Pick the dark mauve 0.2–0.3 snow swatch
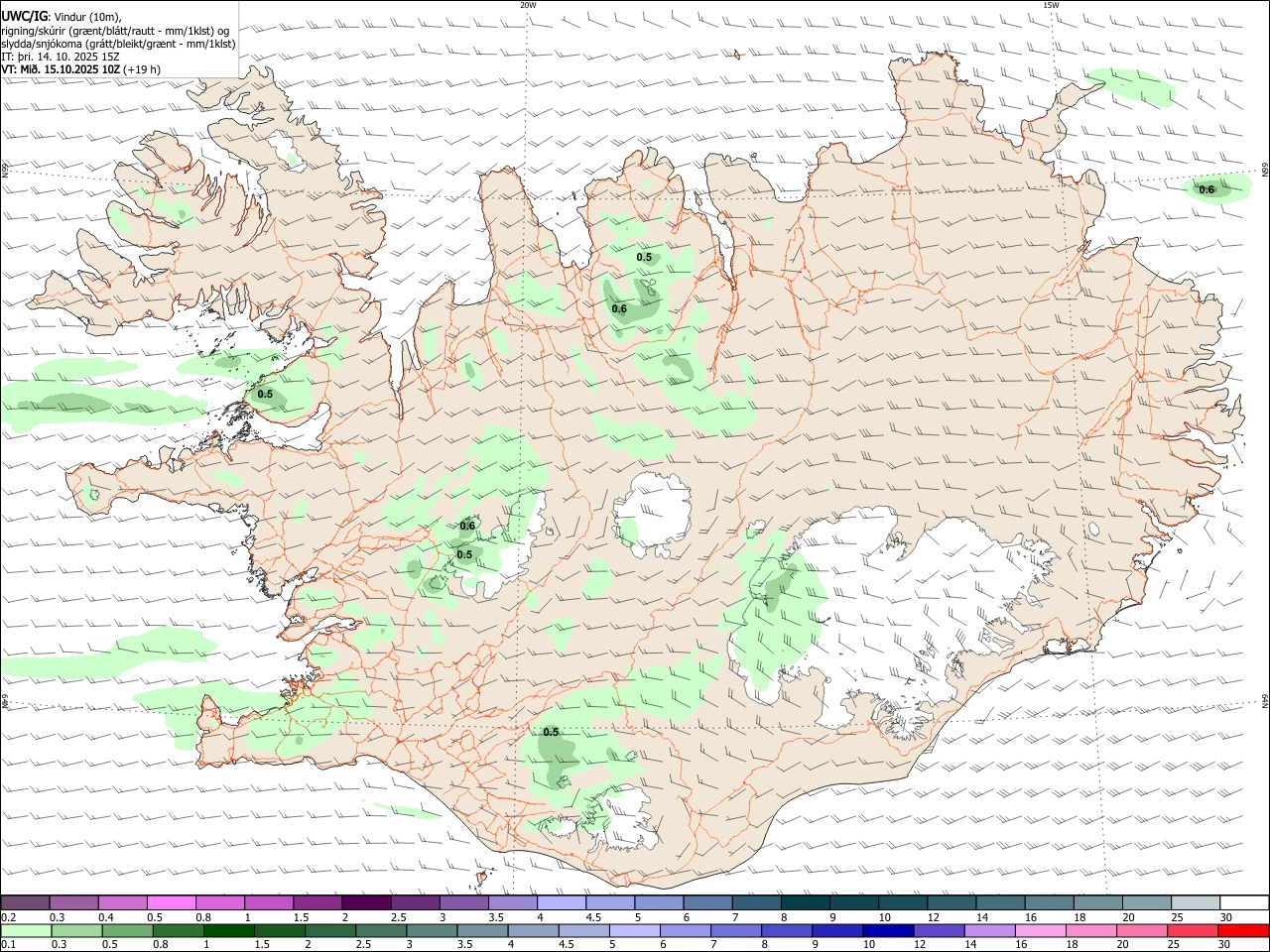Image resolution: width=1270 pixels, height=952 pixels. pyautogui.click(x=26, y=902)
